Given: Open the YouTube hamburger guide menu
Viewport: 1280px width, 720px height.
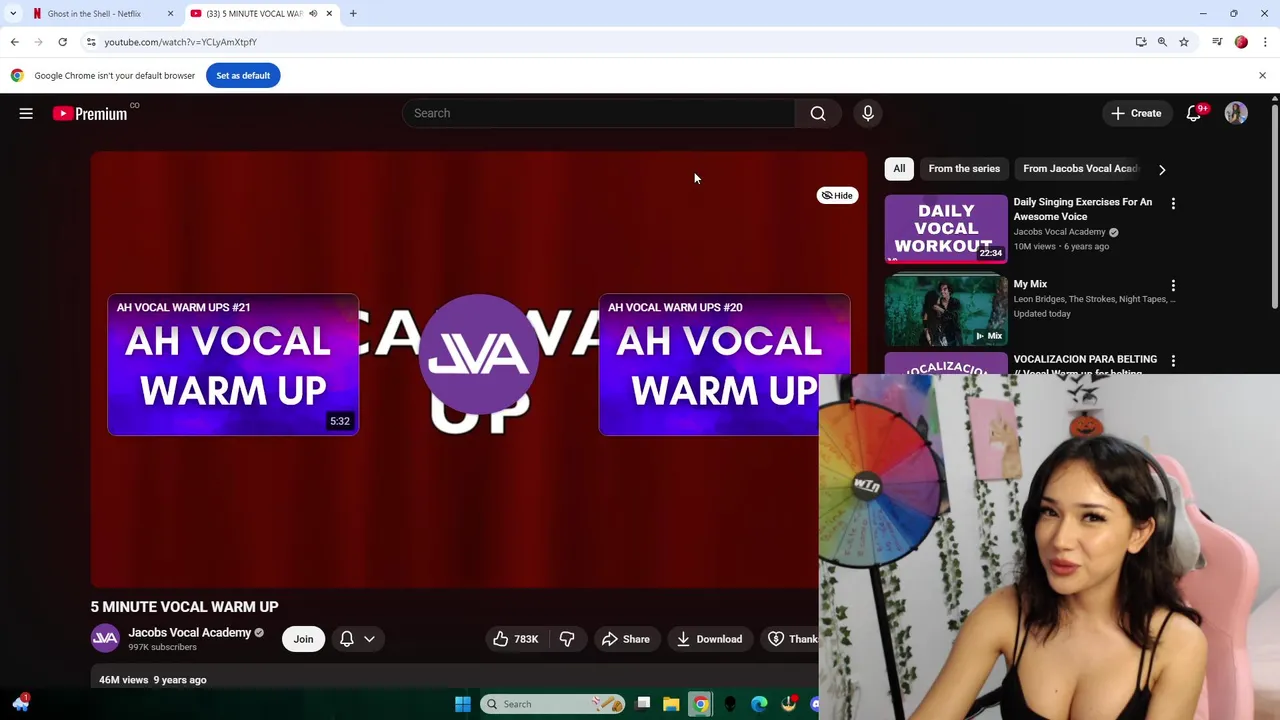Looking at the screenshot, I should (x=26, y=114).
